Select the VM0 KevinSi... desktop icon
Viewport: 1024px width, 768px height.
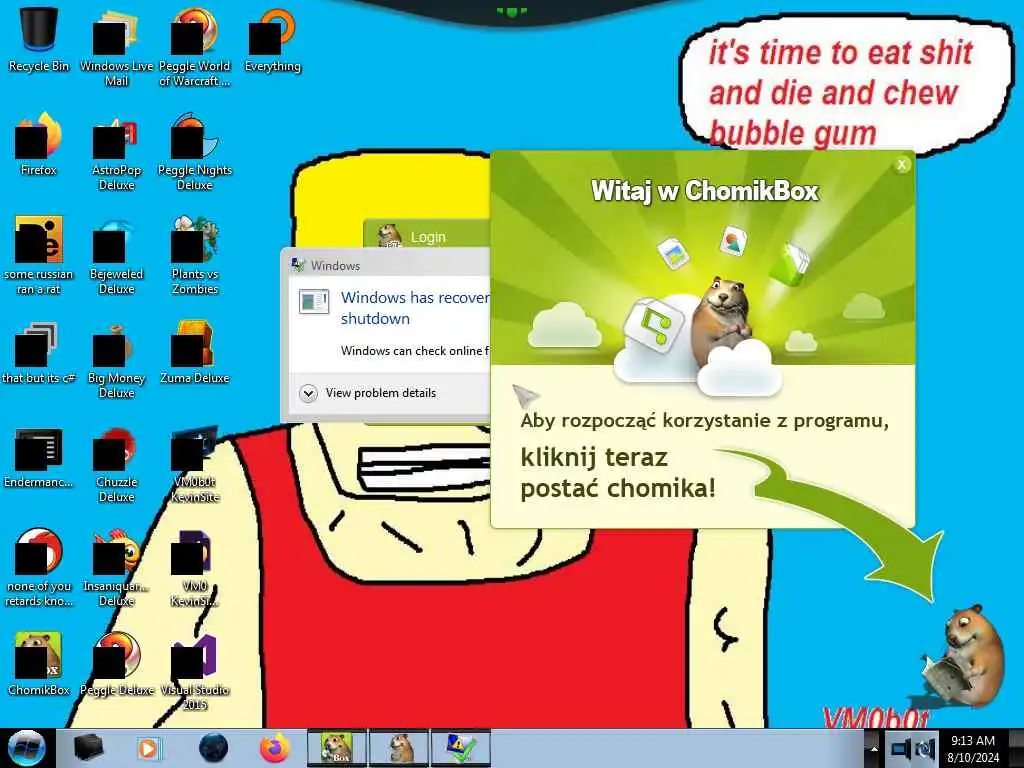195,568
